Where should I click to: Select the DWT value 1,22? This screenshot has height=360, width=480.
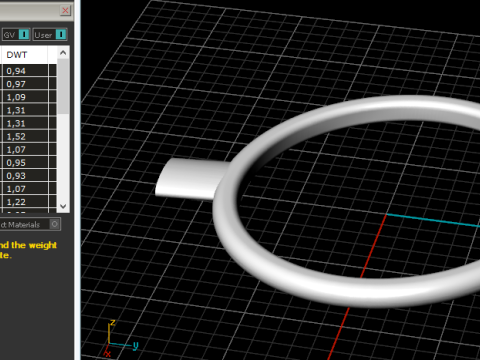click(x=25, y=202)
